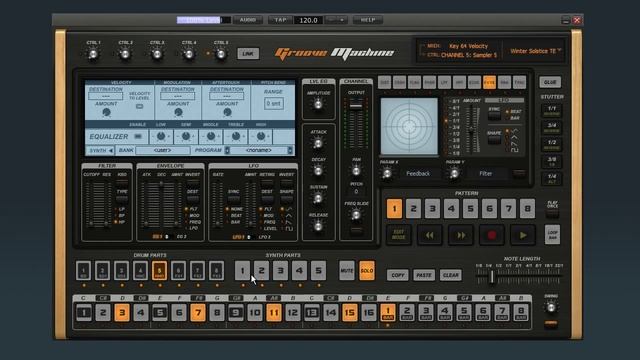This screenshot has height=360, width=640.
Task: Move the Note Length slider
Action: click(492, 277)
